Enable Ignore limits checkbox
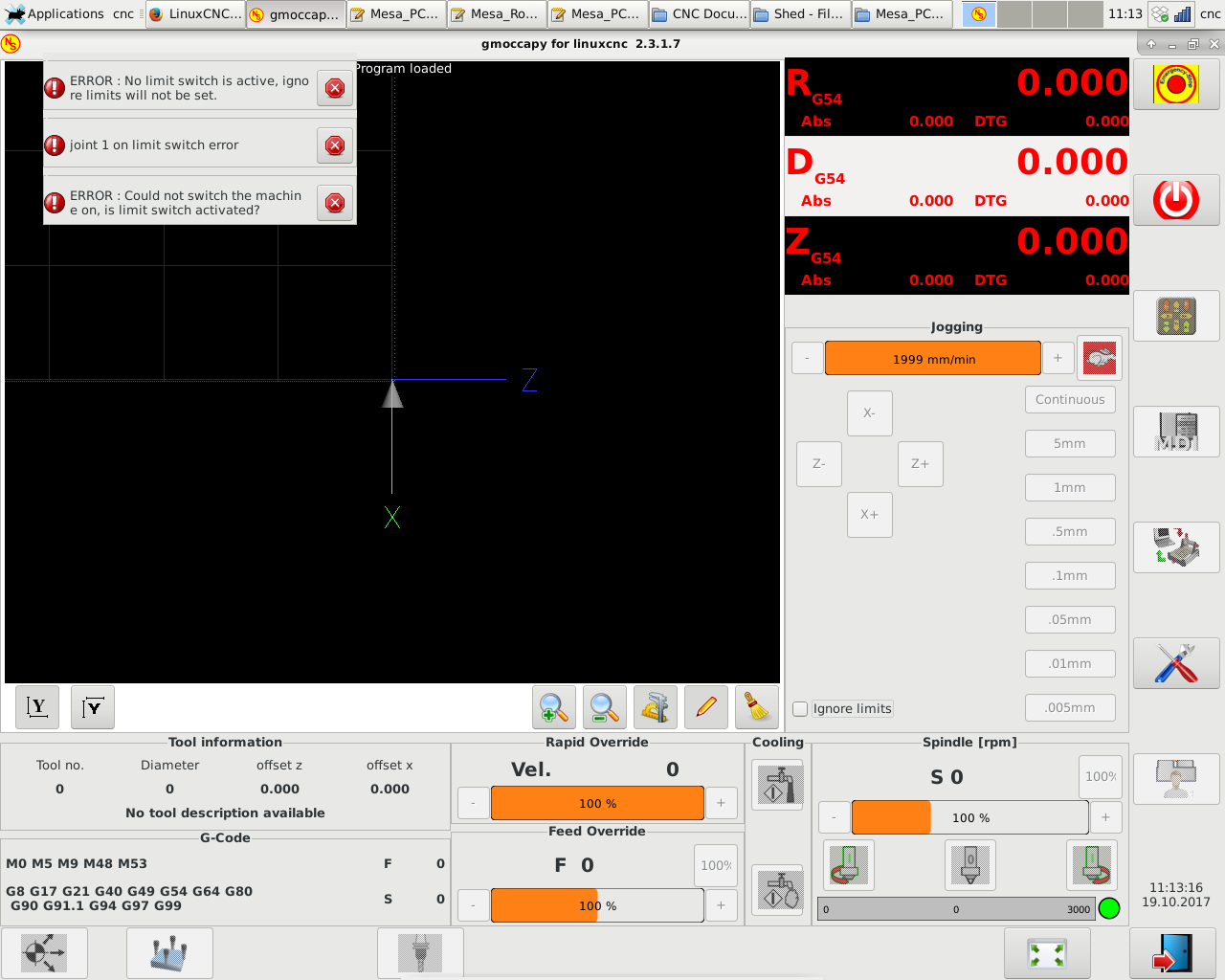Screen dimensions: 1225x980 click(x=801, y=709)
